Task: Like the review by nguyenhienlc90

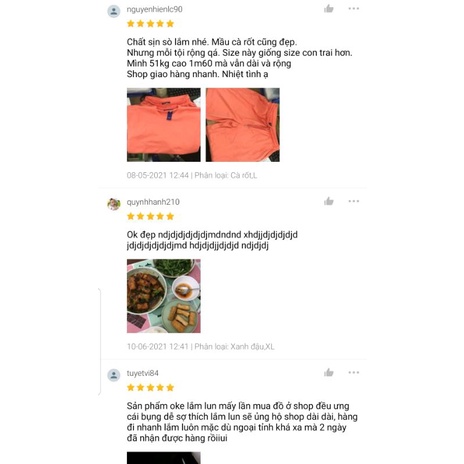Action: pos(329,9)
